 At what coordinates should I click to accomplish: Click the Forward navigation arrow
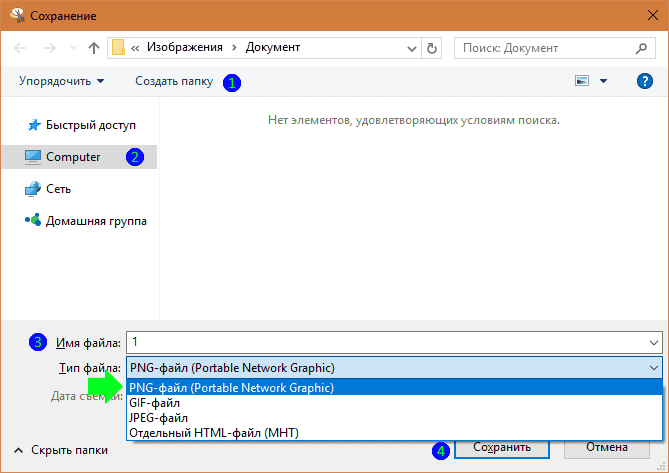click(x=50, y=48)
